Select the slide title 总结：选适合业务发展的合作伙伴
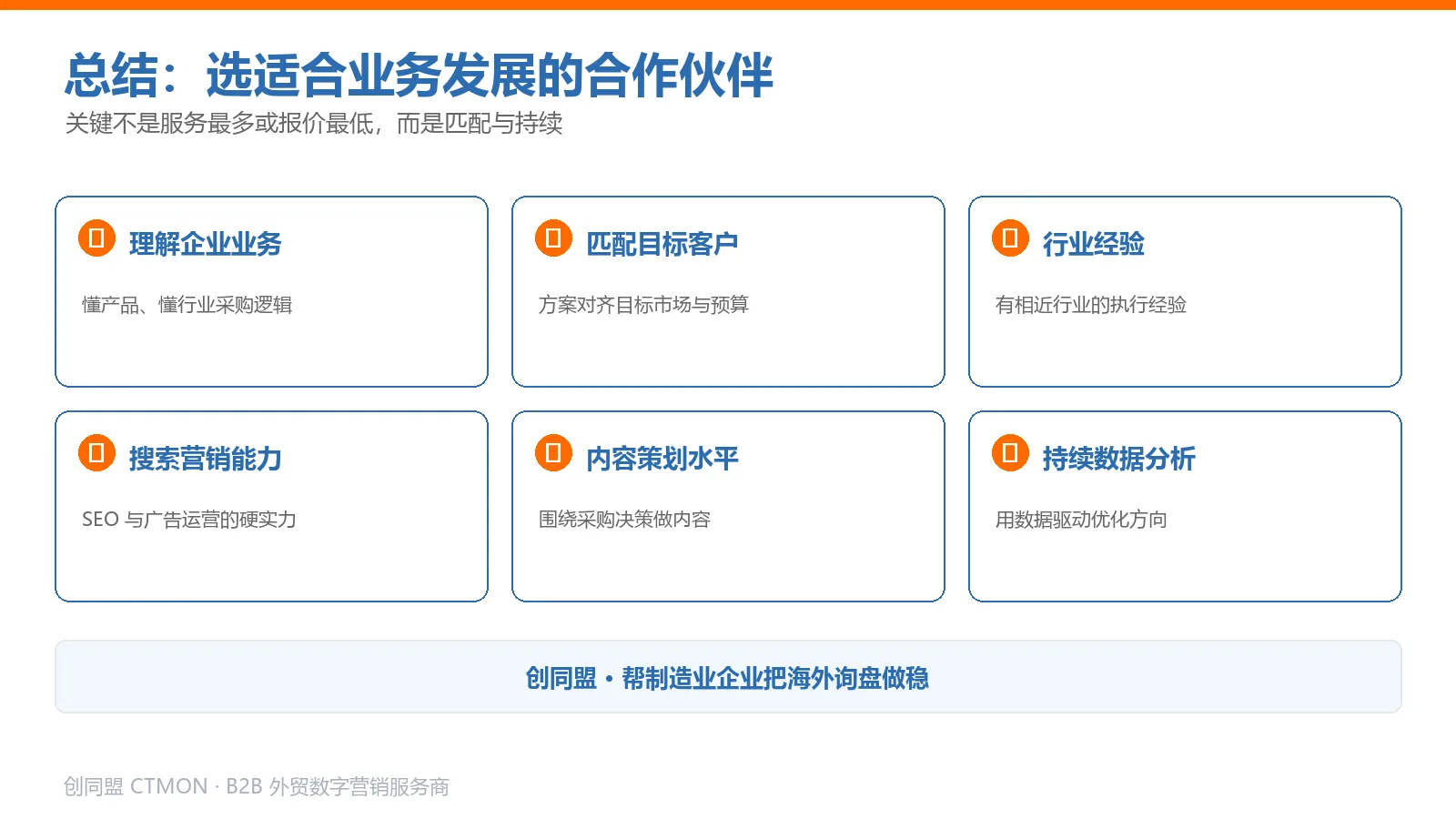The width and height of the screenshot is (1456, 819). click(x=419, y=75)
